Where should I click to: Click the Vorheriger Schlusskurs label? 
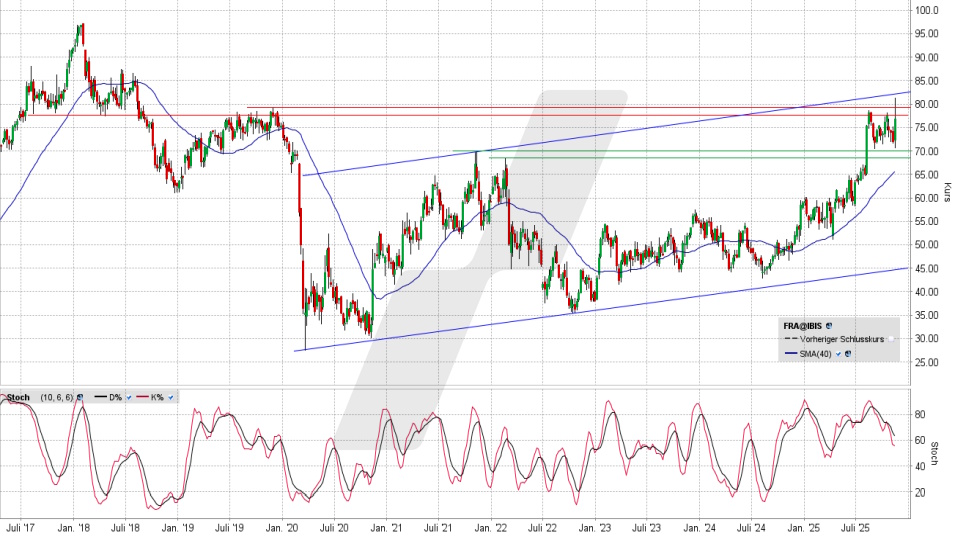pyautogui.click(x=842, y=340)
